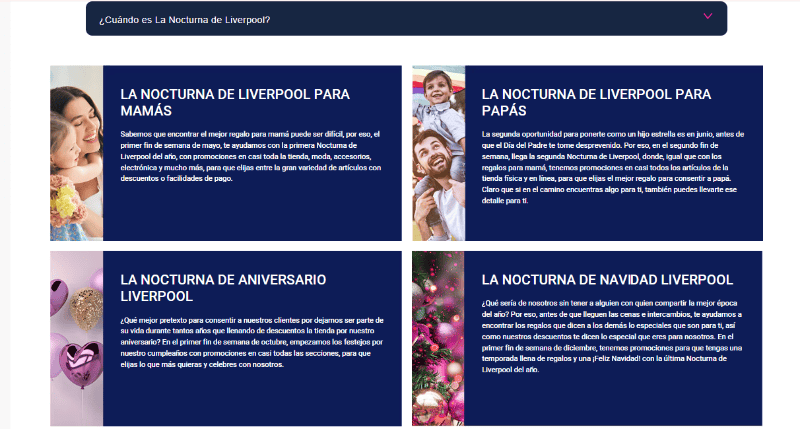Select heading 'La Nocturna de Aniversario Liverpool'

click(223, 288)
